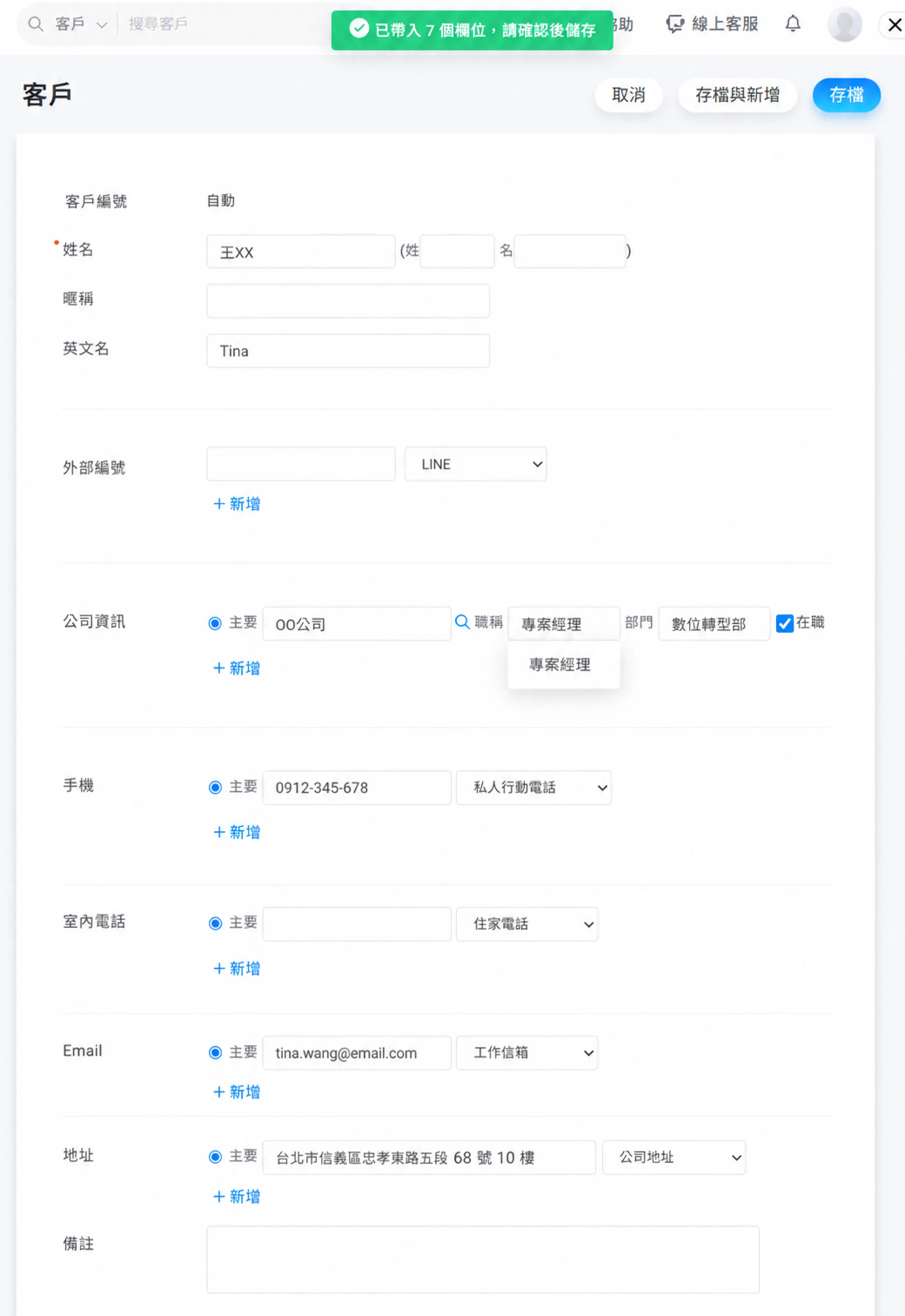This screenshot has width=905, height=1316.
Task: Click the address field with 台北市信義區
Action: click(429, 1157)
